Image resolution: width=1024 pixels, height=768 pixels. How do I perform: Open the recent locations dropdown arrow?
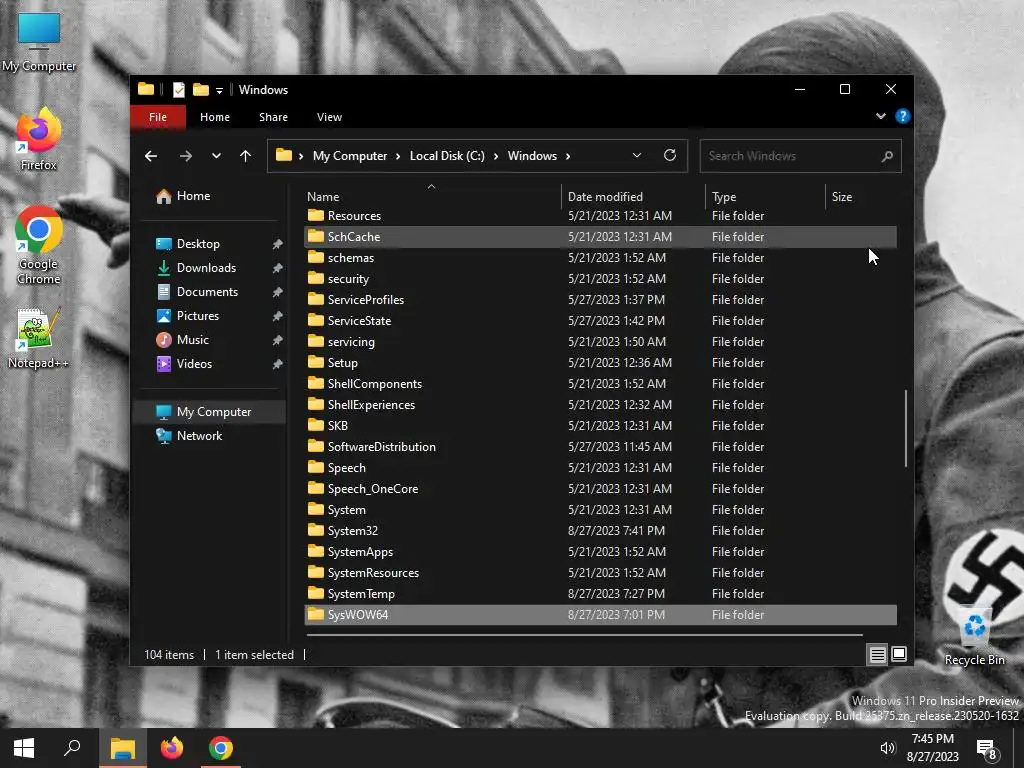coord(216,156)
